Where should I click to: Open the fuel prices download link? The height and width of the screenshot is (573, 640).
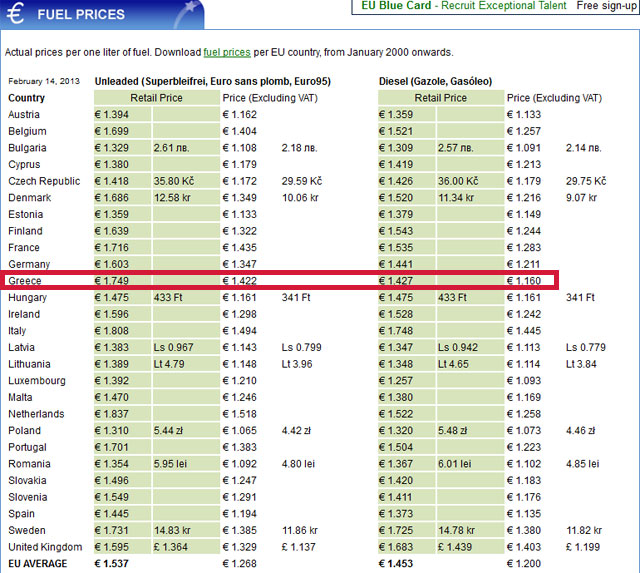point(226,52)
